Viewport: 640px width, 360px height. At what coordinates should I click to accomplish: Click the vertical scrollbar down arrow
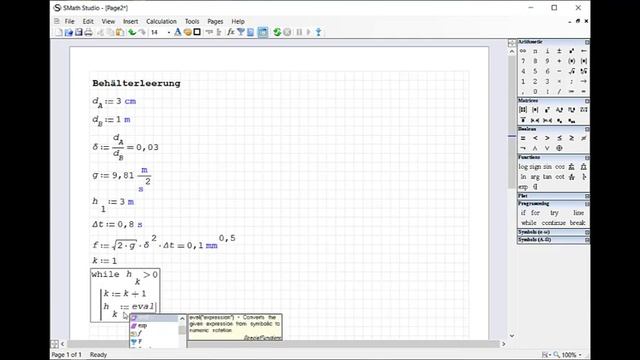(x=512, y=336)
